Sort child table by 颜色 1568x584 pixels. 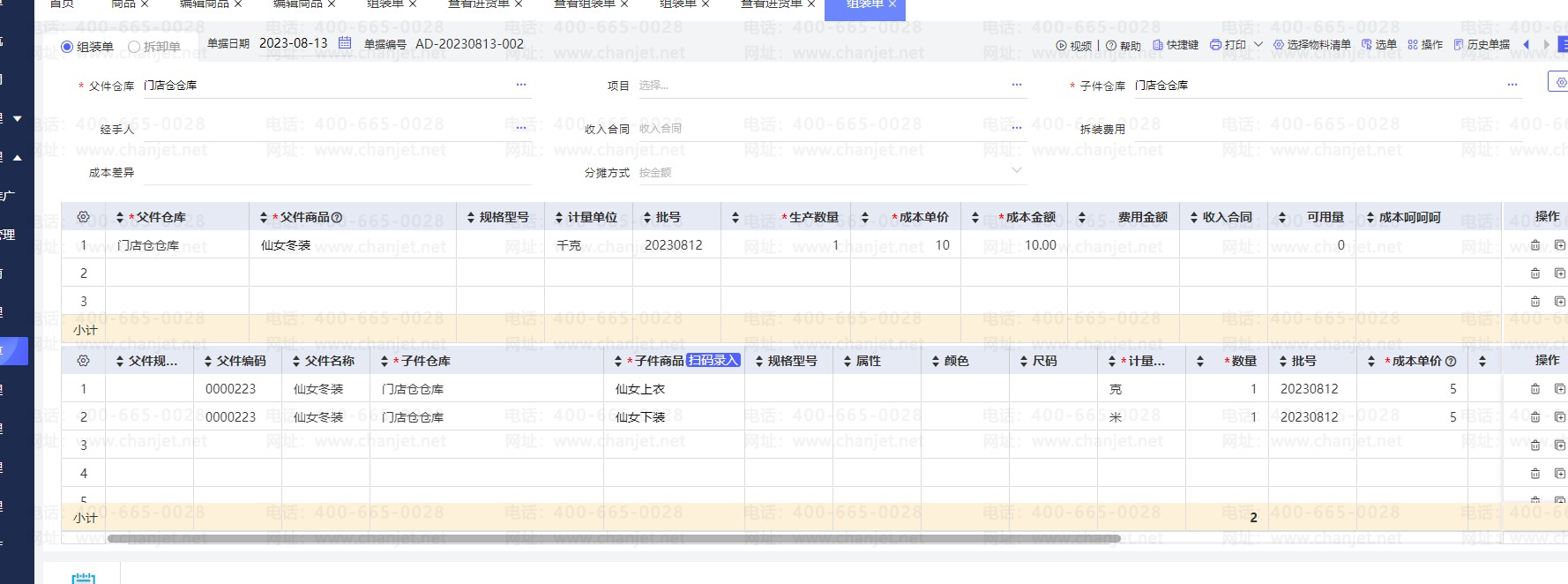click(x=936, y=361)
